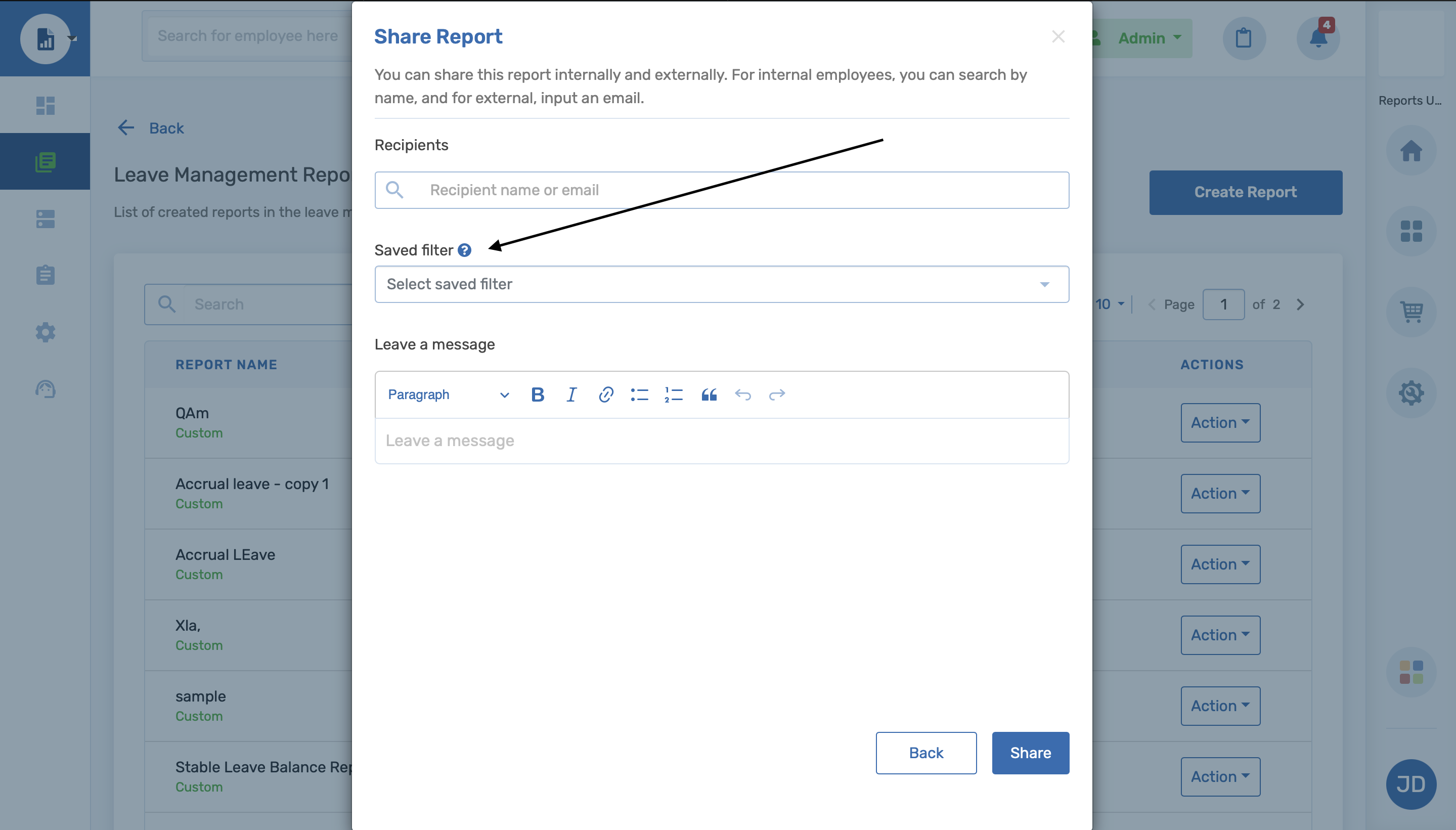Go to the next page of reports

point(1300,304)
